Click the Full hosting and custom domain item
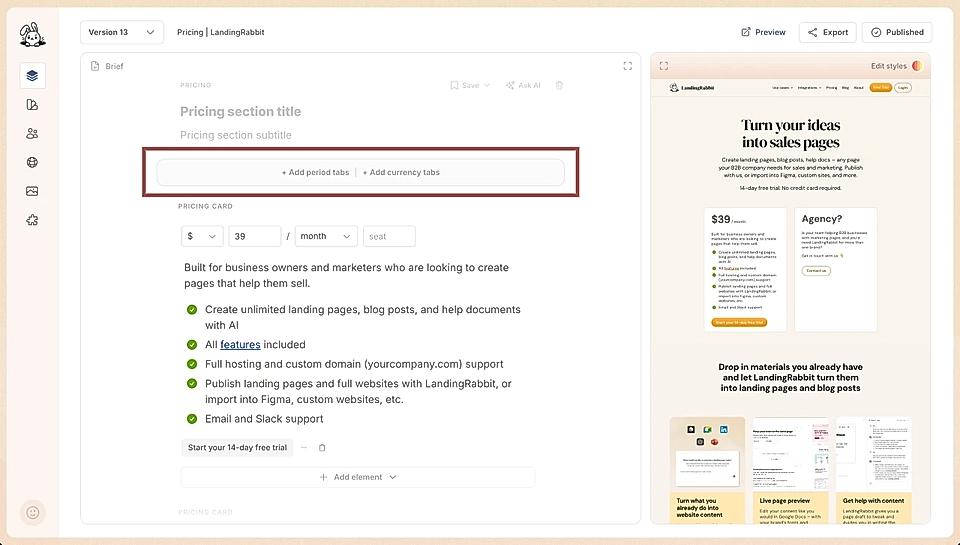 (x=354, y=364)
